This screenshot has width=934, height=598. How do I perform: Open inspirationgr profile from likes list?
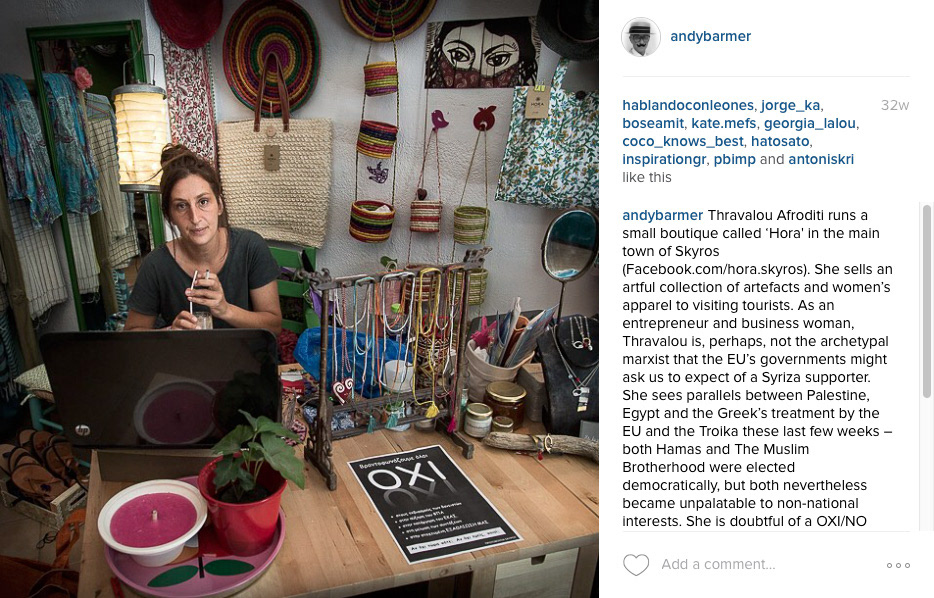[x=664, y=159]
